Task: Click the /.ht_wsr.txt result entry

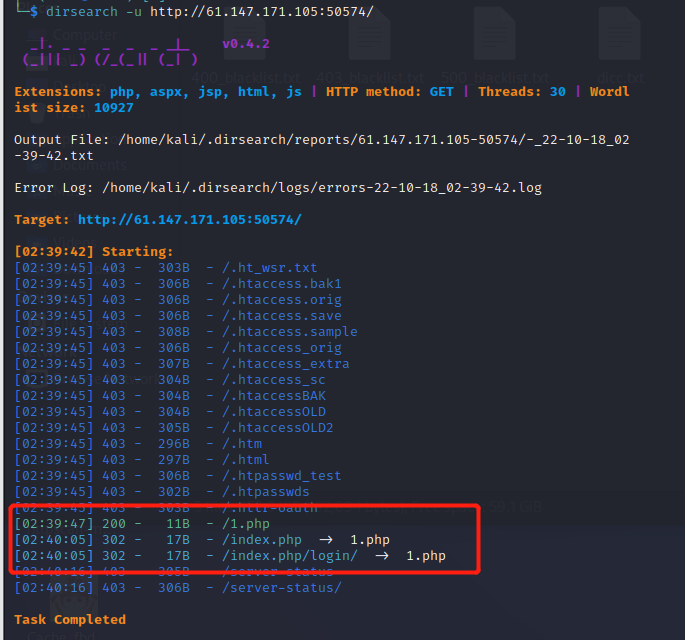Action: 269,267
